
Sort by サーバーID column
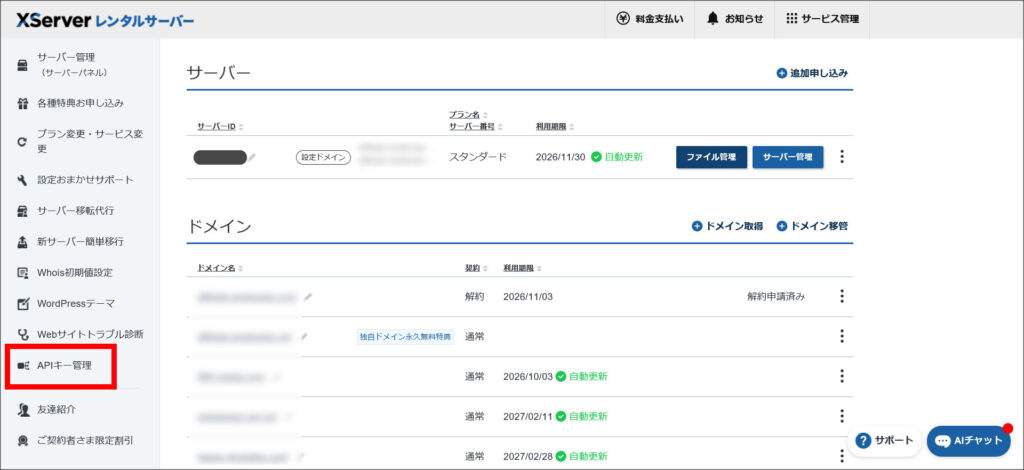pyautogui.click(x=220, y=126)
